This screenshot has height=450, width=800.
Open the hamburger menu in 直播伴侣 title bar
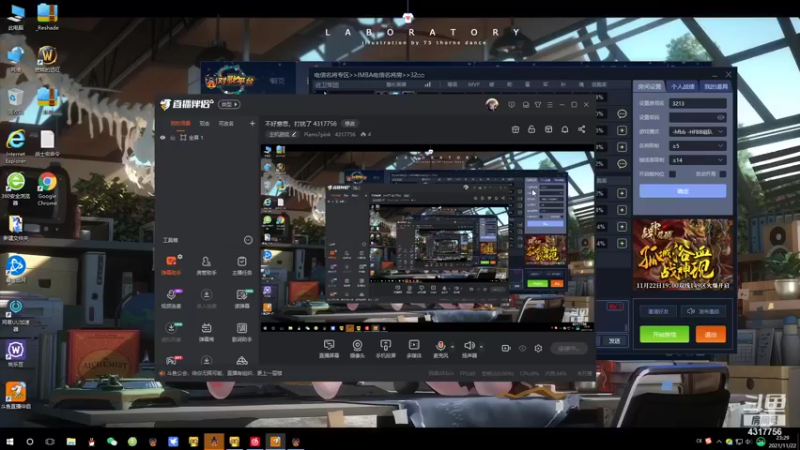(549, 105)
